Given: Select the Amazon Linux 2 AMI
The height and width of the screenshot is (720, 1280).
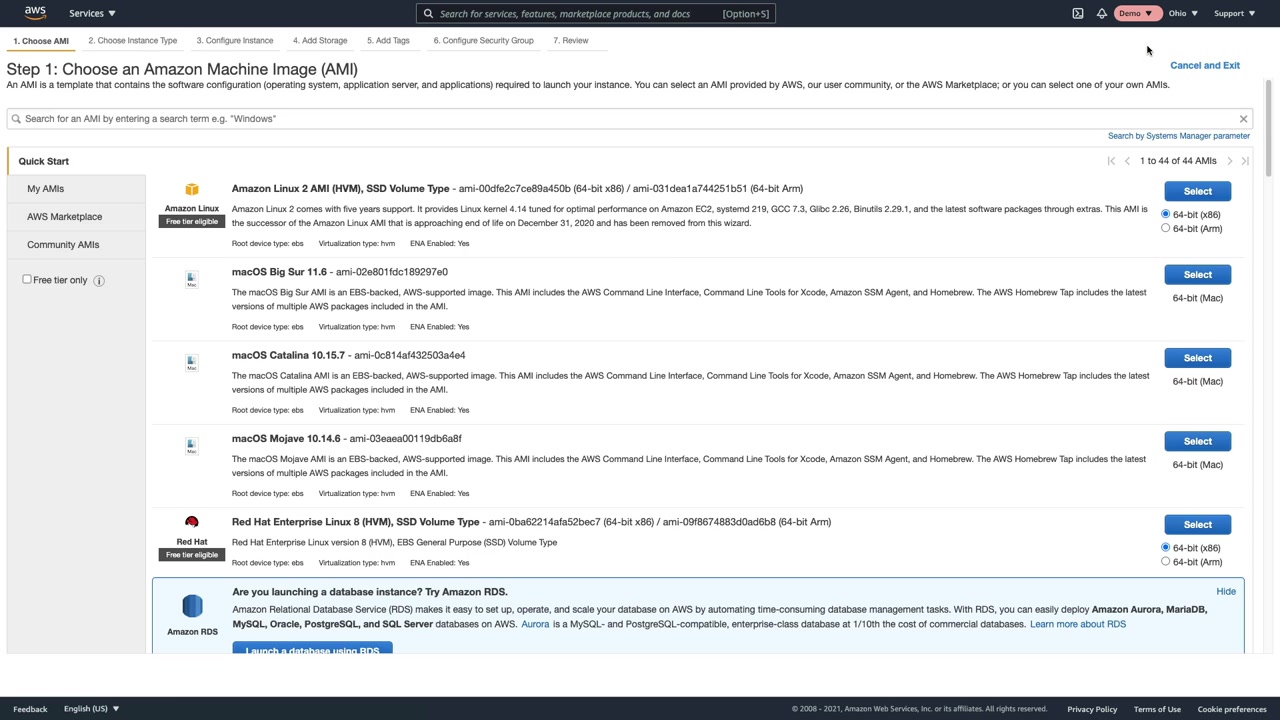Looking at the screenshot, I should pos(1197,191).
